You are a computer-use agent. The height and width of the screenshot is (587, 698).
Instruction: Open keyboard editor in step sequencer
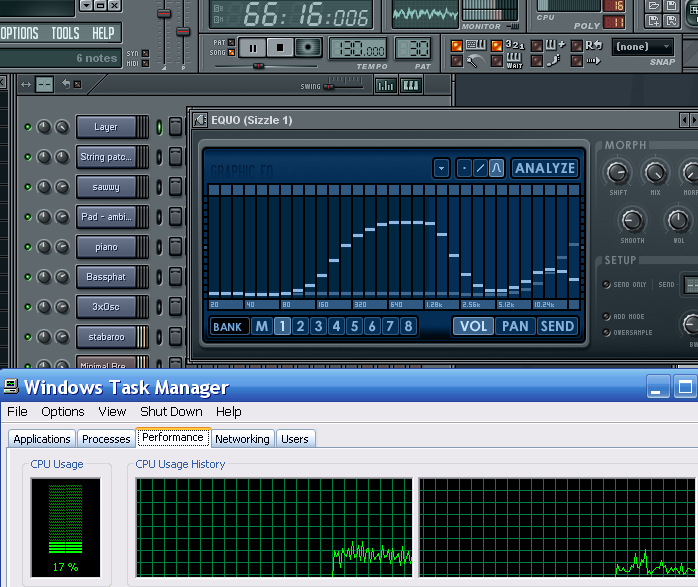(x=411, y=85)
